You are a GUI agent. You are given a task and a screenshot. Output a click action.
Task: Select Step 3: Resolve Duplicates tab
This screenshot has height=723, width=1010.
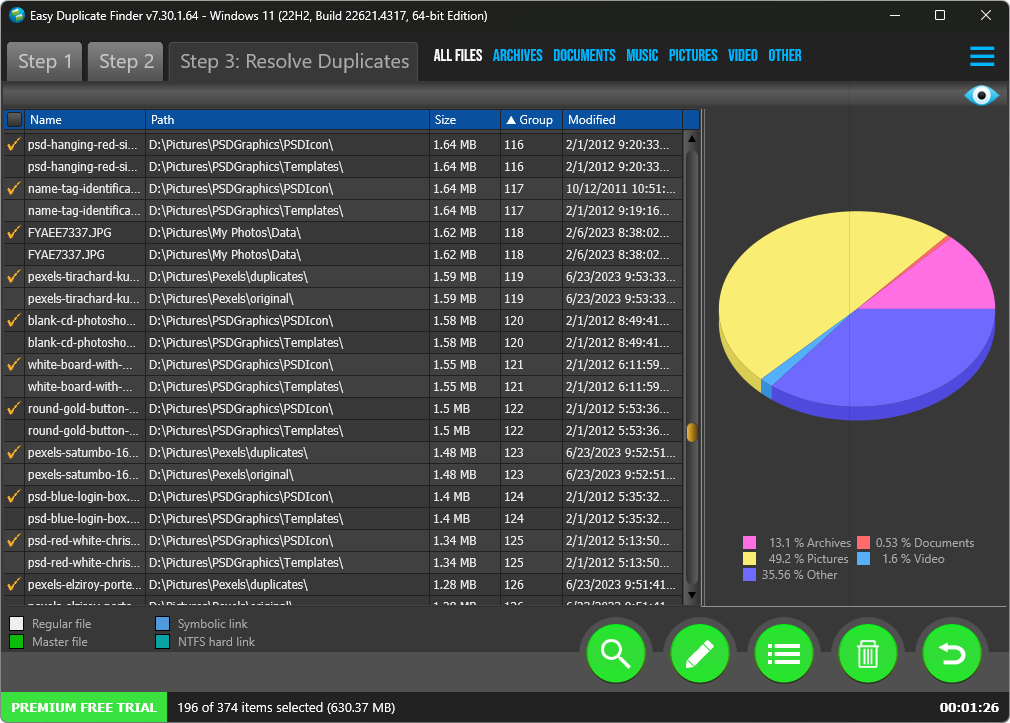tap(294, 61)
